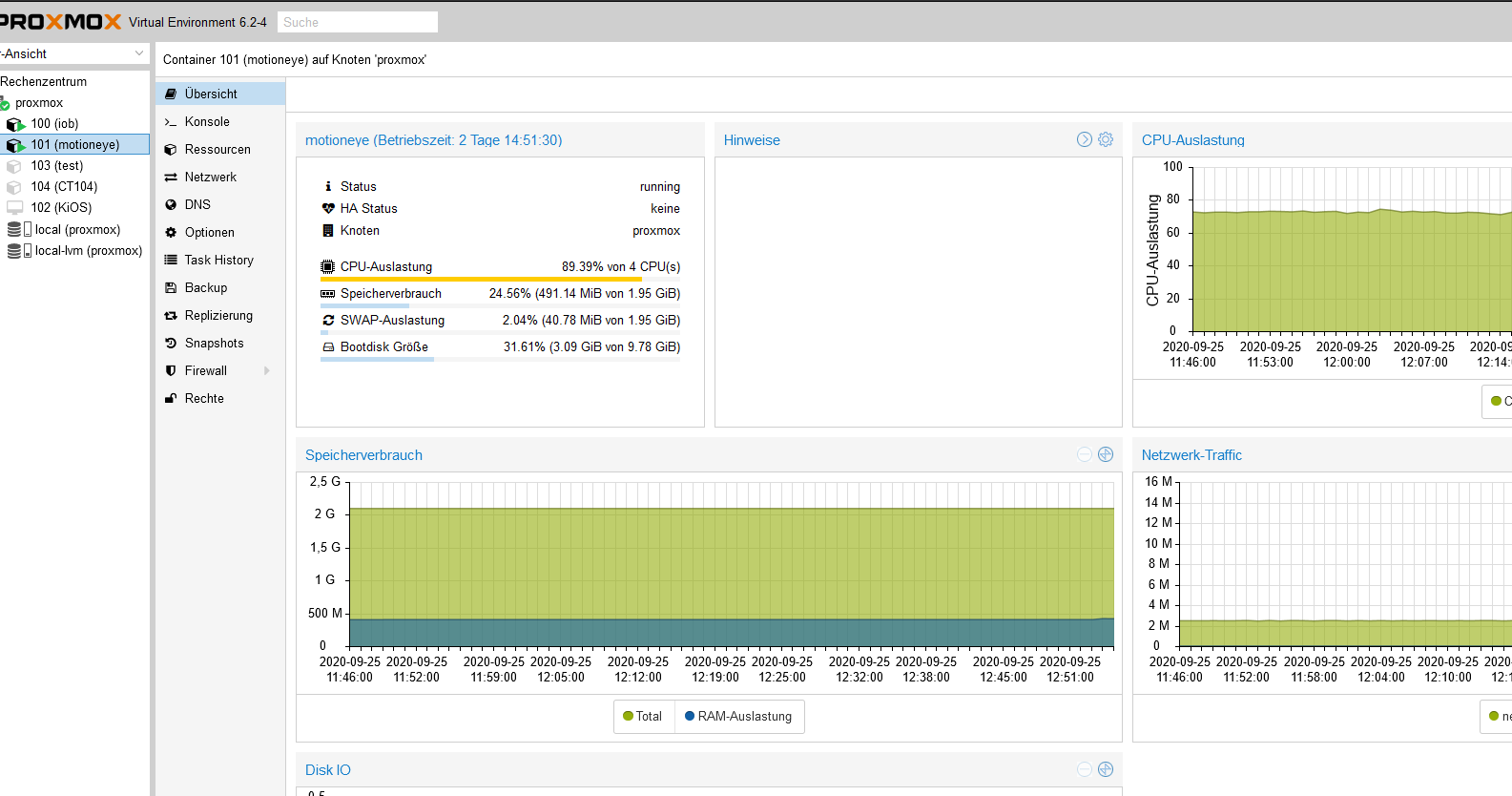Open Hinweise panel gear settings
The height and width of the screenshot is (796, 1512).
(1106, 139)
